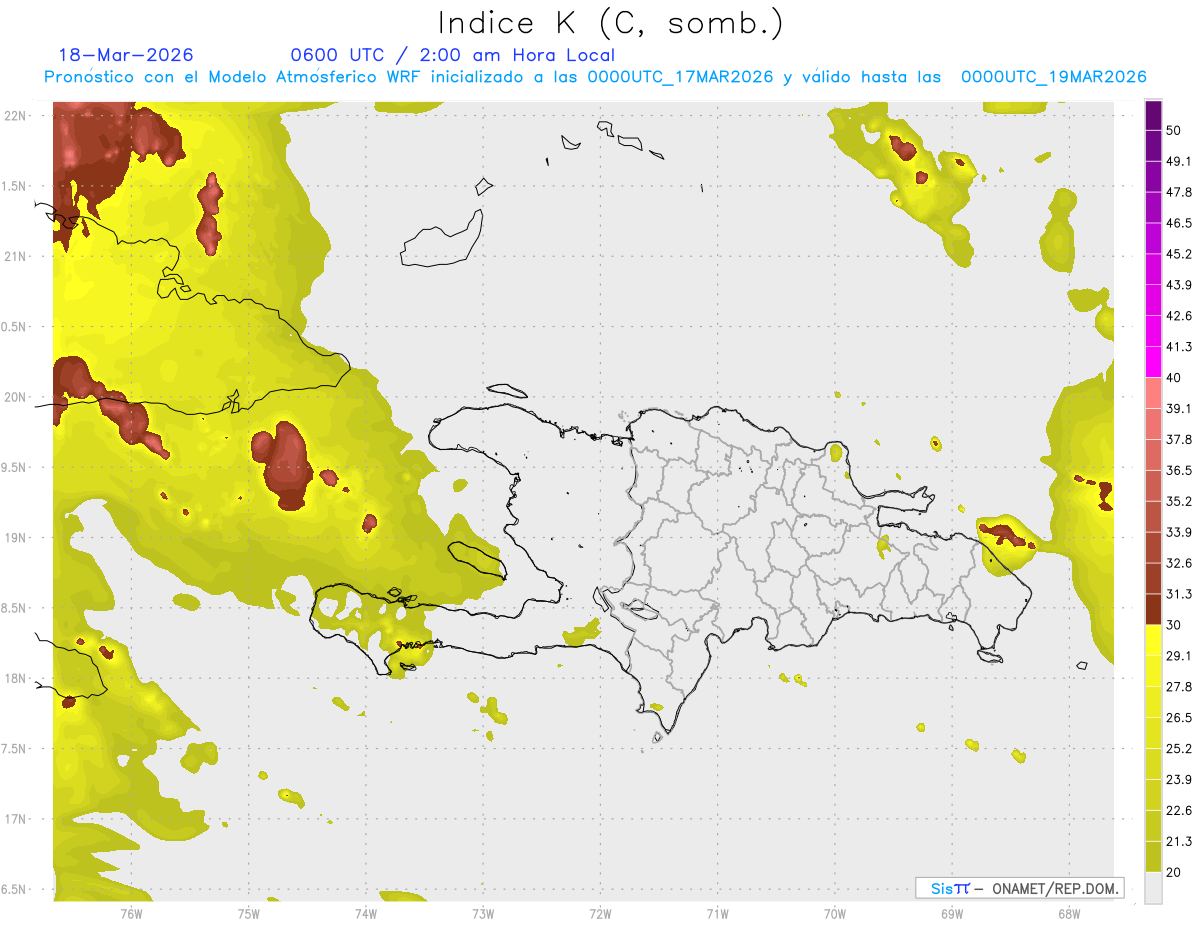The image size is (1200, 927).
Task: Click the longitude label '73W'
Action: (x=483, y=913)
